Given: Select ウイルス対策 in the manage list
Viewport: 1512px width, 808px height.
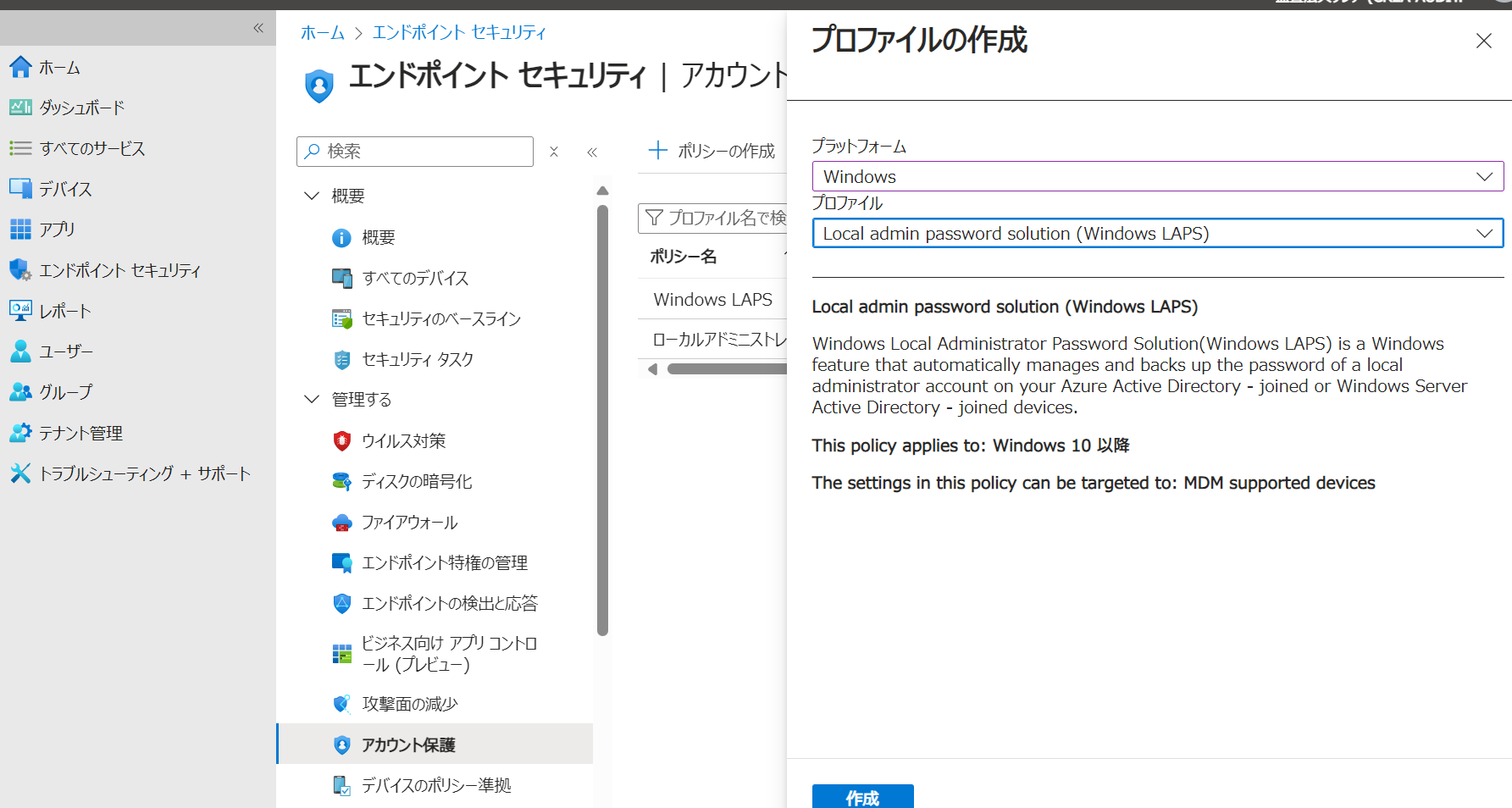Looking at the screenshot, I should (x=404, y=440).
